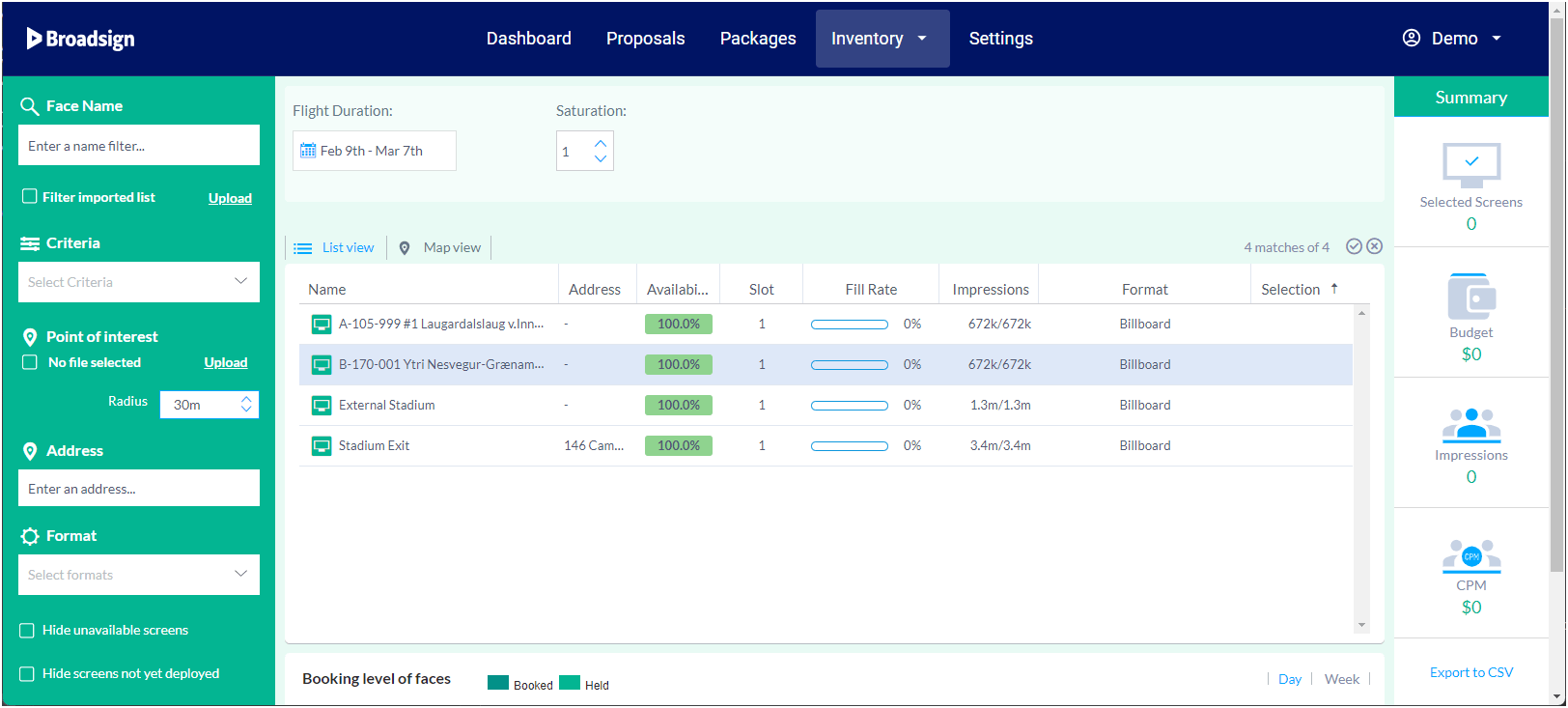1568x708 pixels.
Task: Click the screen icon for A-105-999 row
Action: 322,325
